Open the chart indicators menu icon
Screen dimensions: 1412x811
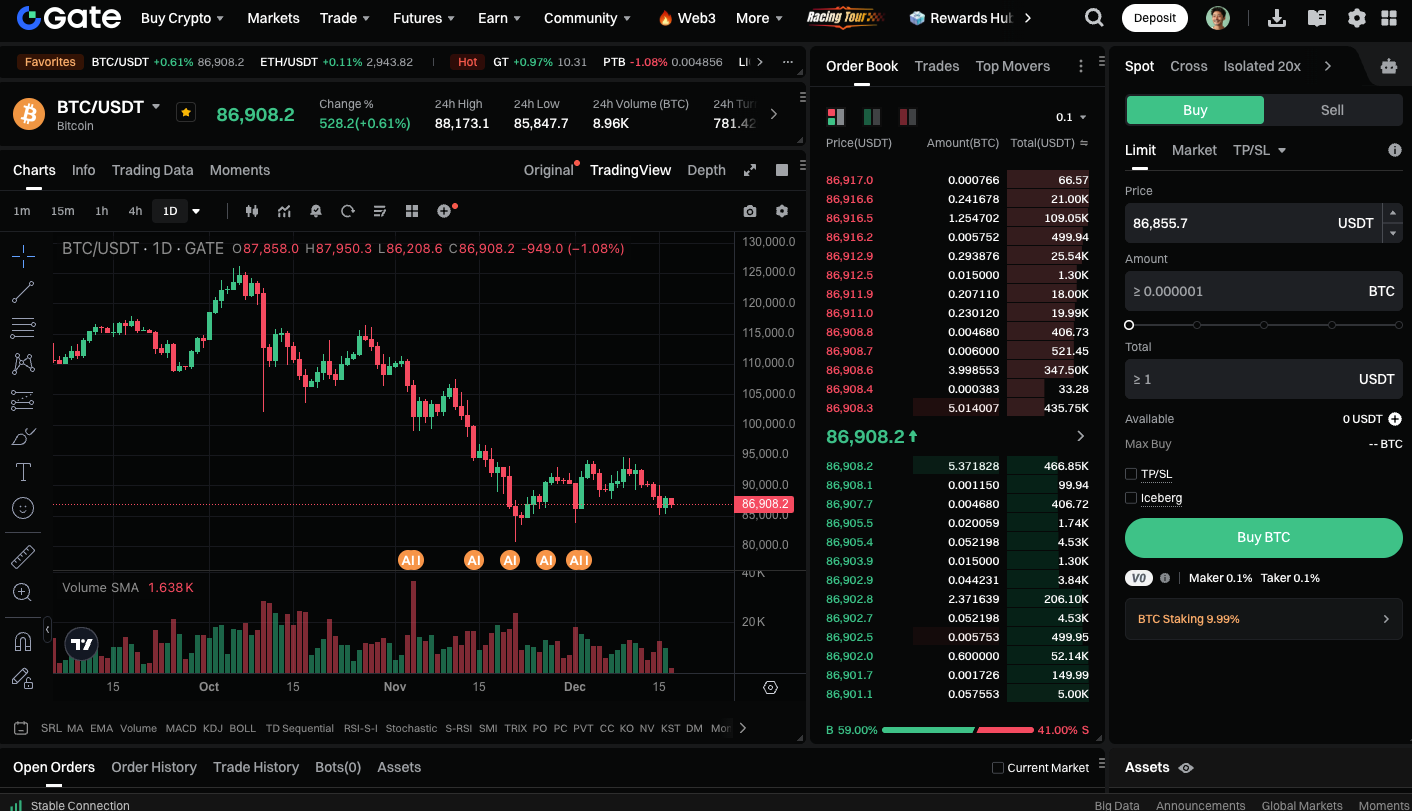pos(284,211)
